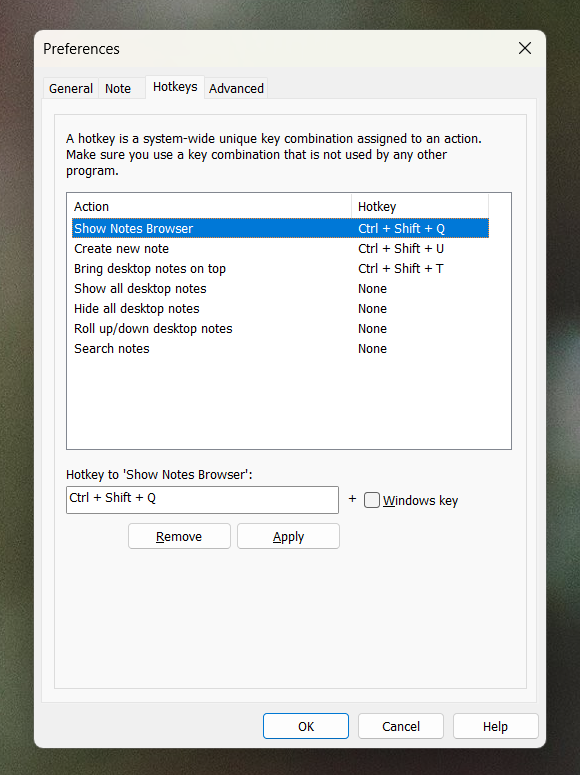Screen dimensions: 580x775
Task: Select Show all desktop notes row
Action: coord(280,289)
